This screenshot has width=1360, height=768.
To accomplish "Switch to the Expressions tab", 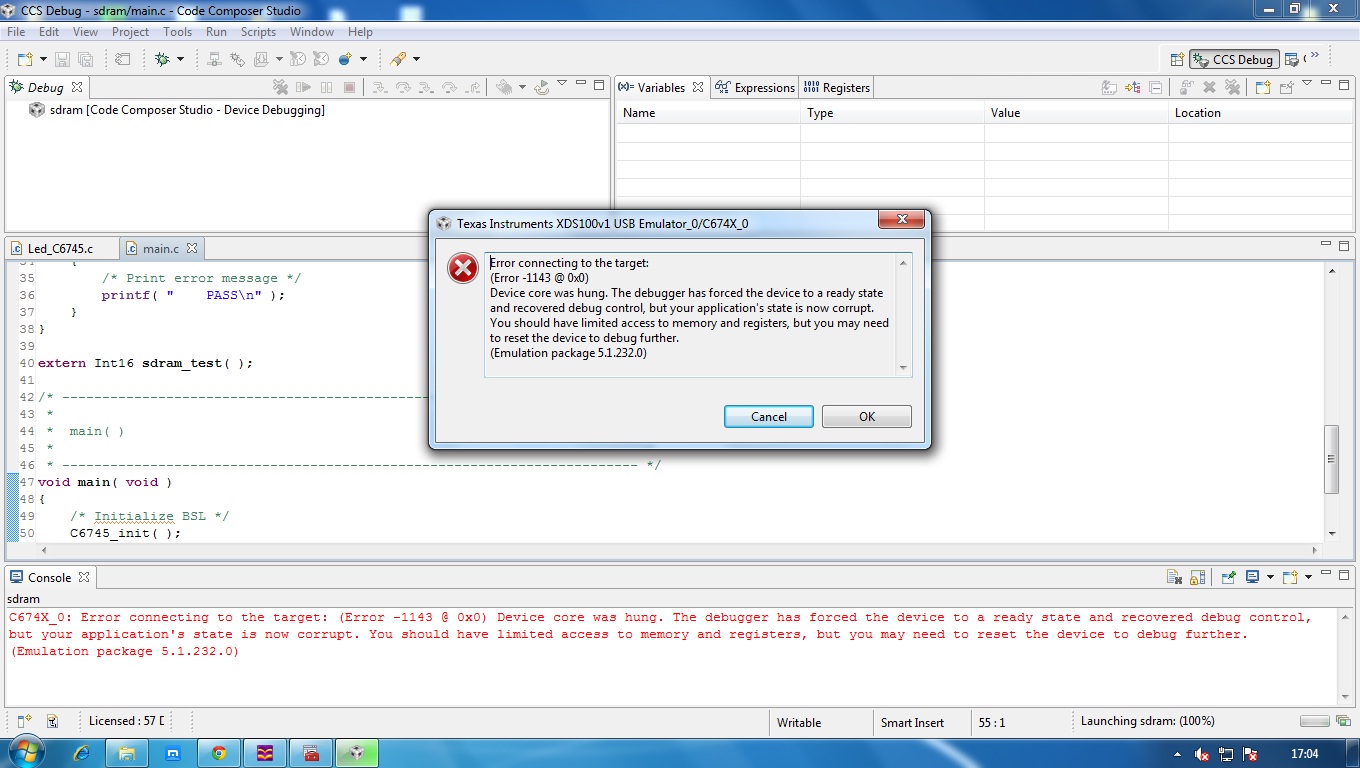I will coord(755,87).
